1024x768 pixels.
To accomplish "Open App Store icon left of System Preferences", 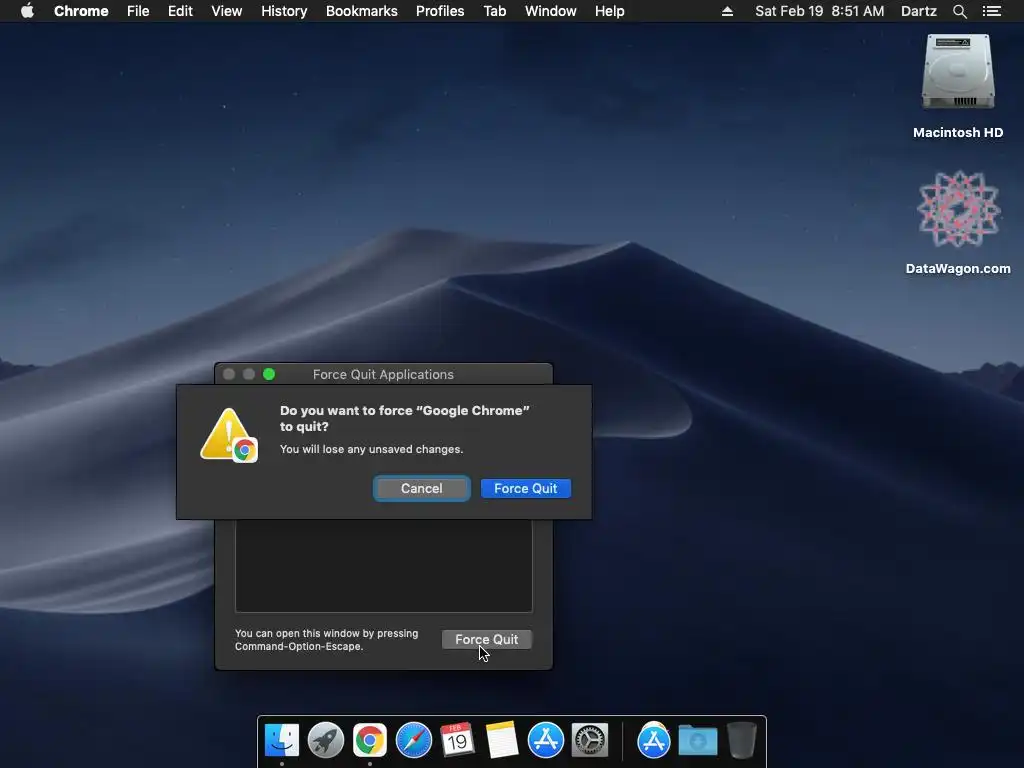I will click(x=545, y=740).
